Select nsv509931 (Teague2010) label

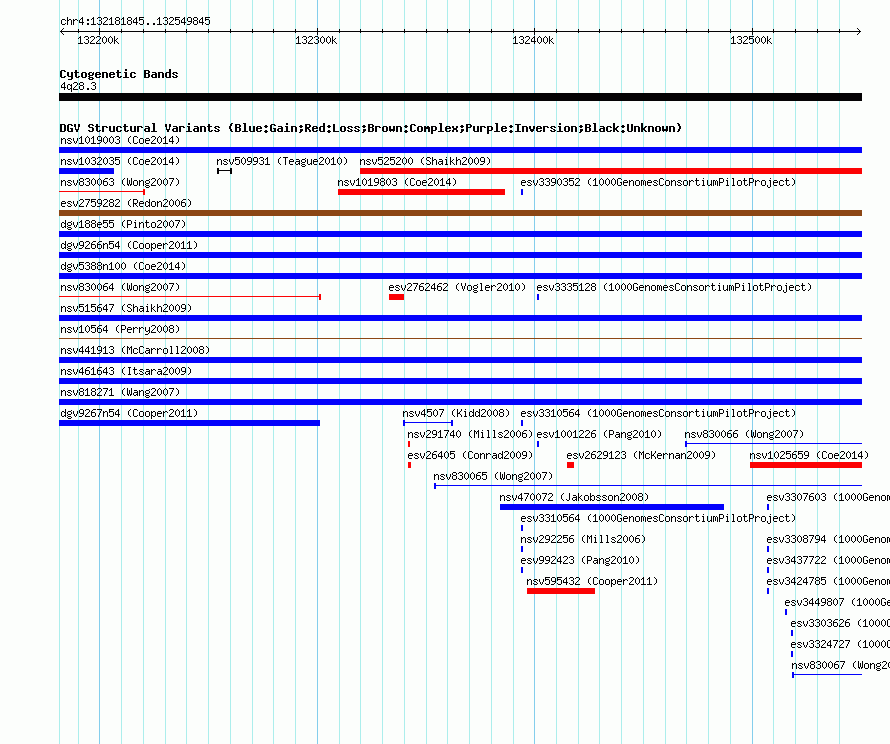pos(282,161)
